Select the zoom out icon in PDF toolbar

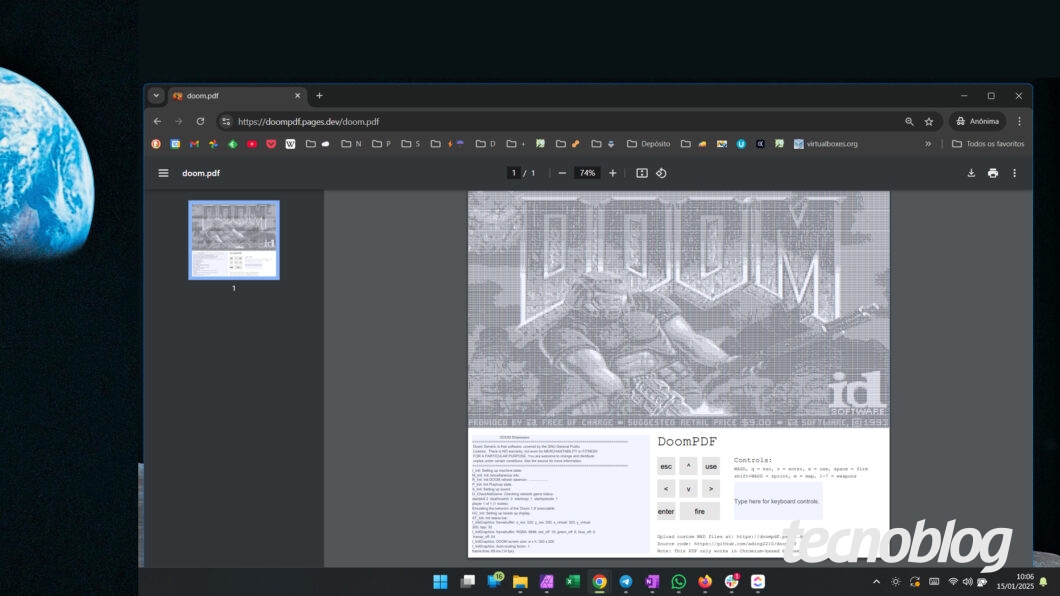[563, 172]
